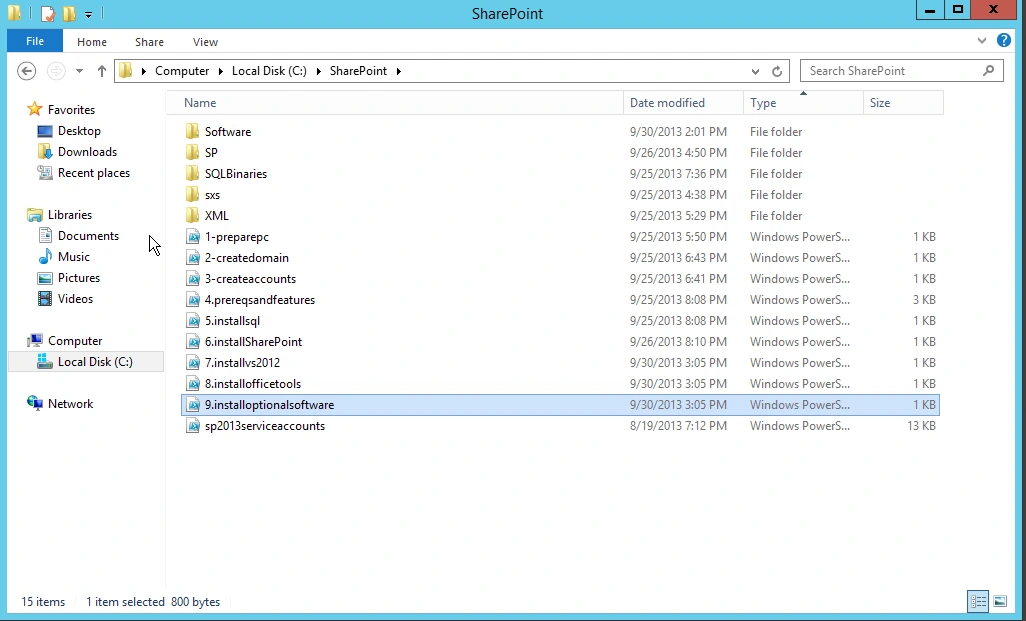Image resolution: width=1026 pixels, height=621 pixels.
Task: Expand the ribbon with the chevron
Action: (982, 41)
